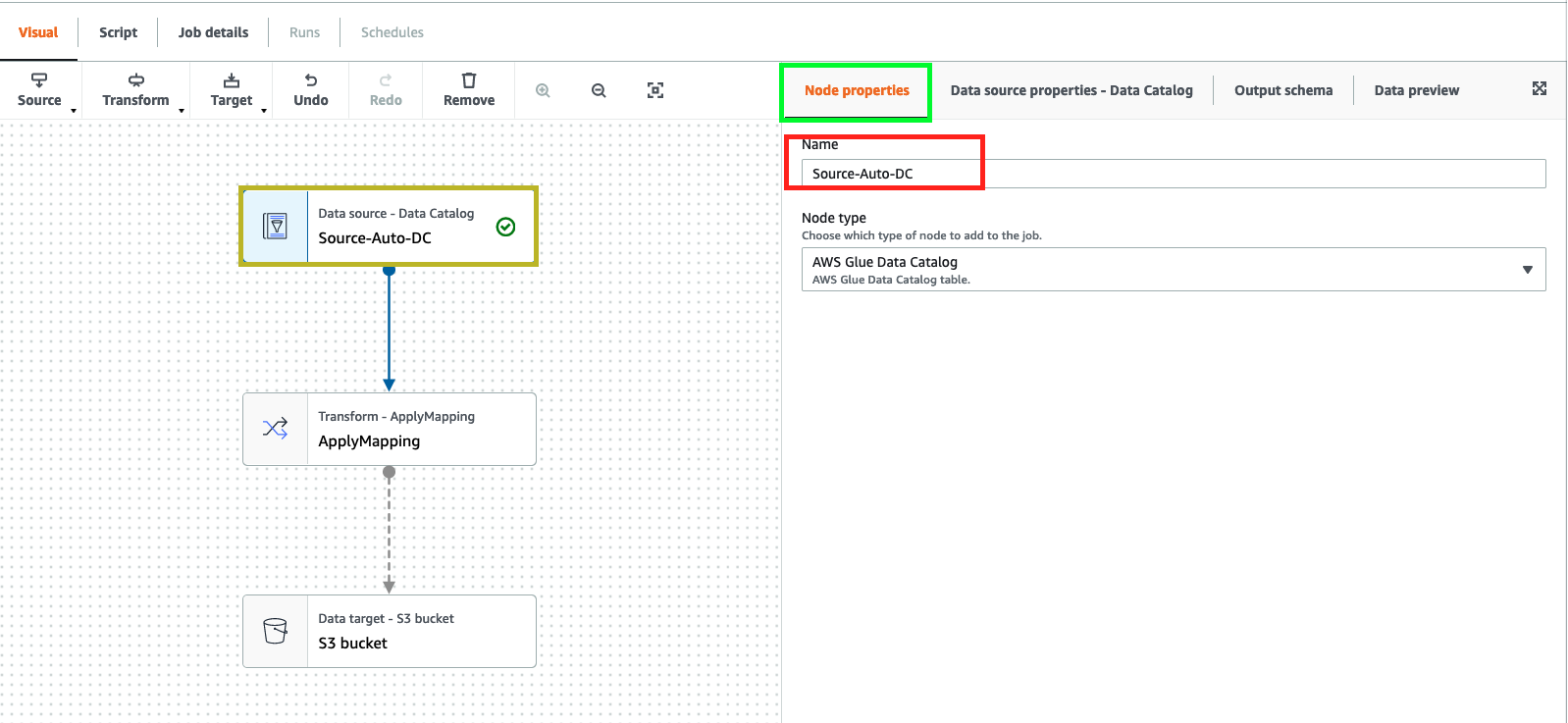
Task: Click the Name field containing Source-Auto-DC
Action: 1173,174
